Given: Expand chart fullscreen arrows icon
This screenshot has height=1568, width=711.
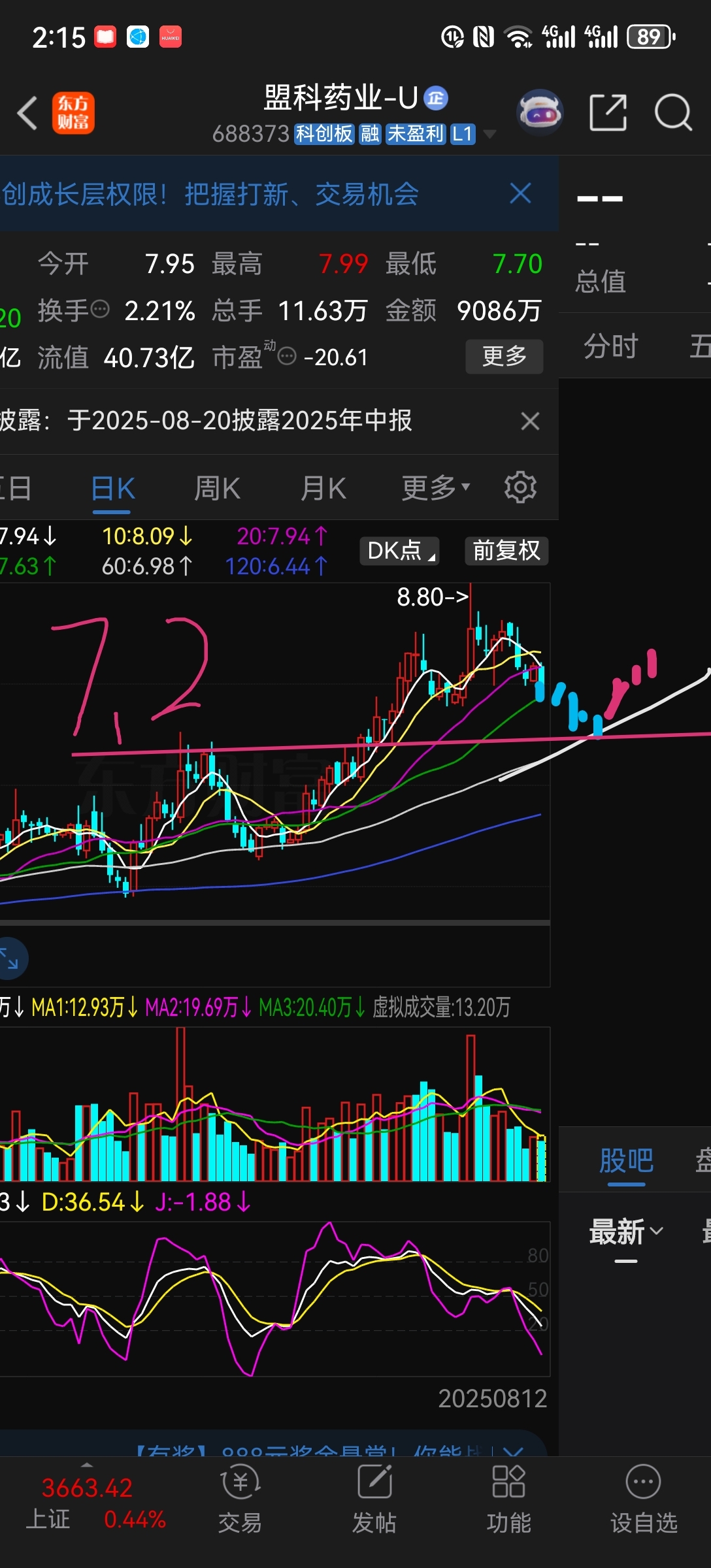Looking at the screenshot, I should click(x=9, y=958).
